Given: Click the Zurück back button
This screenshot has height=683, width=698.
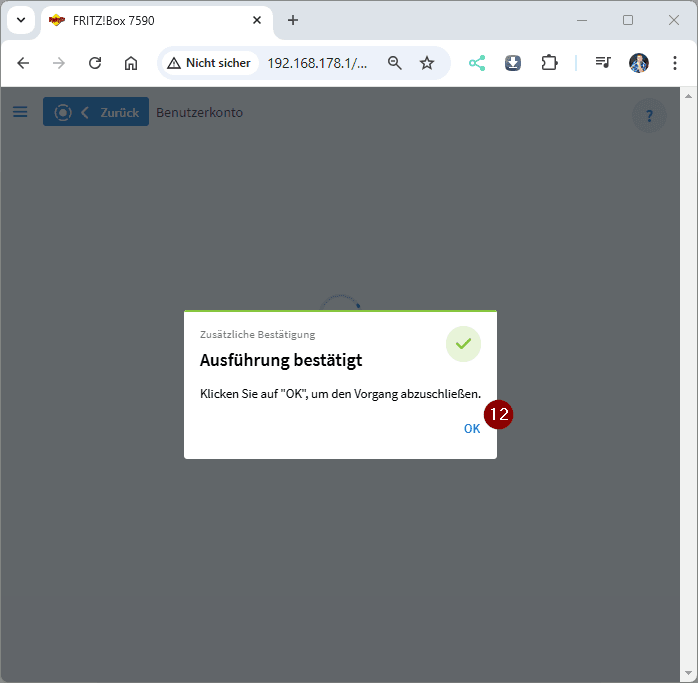Looking at the screenshot, I should coord(96,112).
